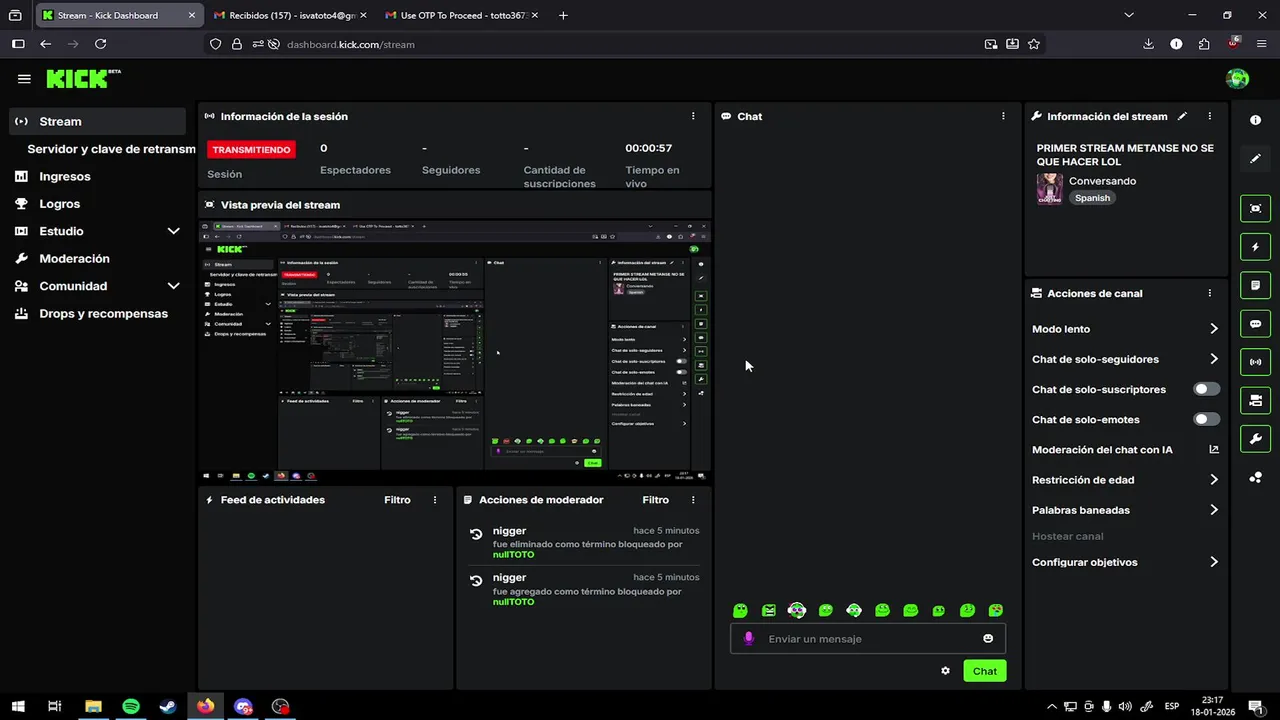Open the external link icon for Moderación del chat con IA
This screenshot has width=1280, height=720.
coord(1214,450)
